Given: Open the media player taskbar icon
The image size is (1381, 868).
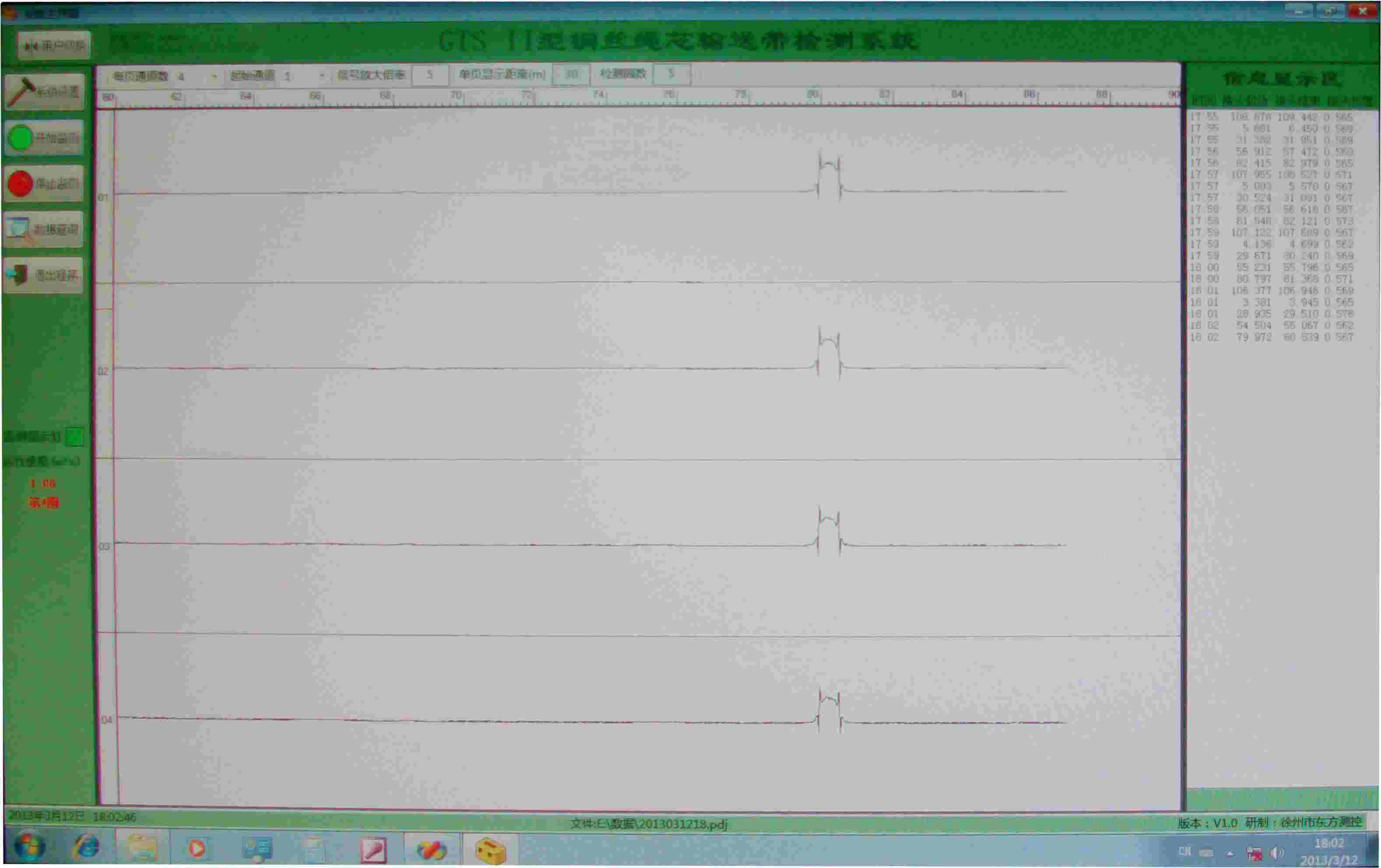Looking at the screenshot, I should pyautogui.click(x=197, y=848).
